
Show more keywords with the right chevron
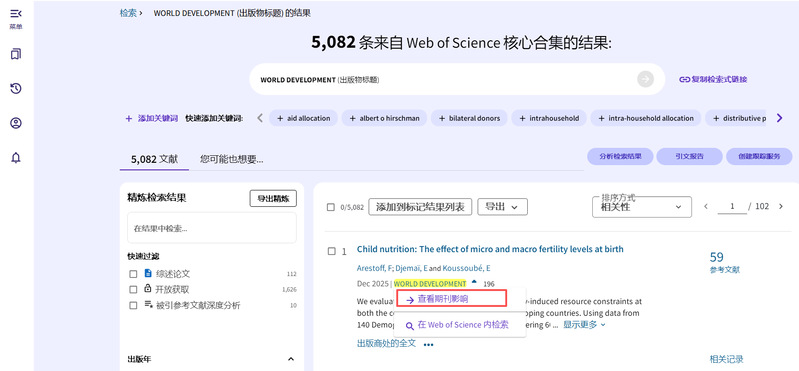pos(779,118)
